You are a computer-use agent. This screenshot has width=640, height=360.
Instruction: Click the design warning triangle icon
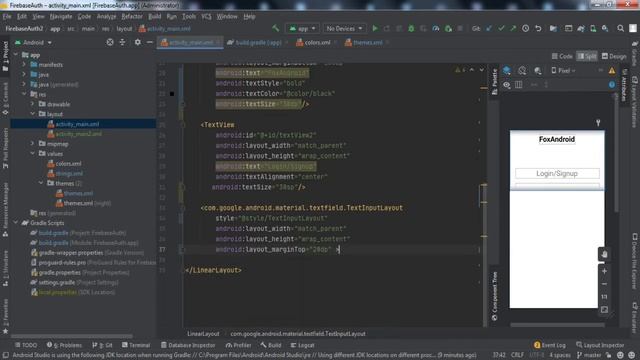[x=612, y=71]
